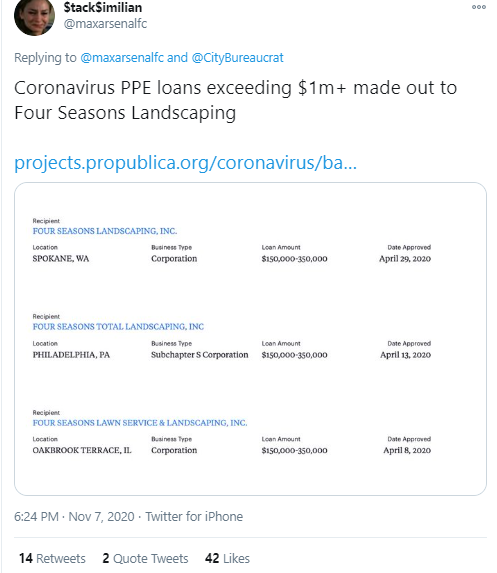Click the tweet text about PPE loans
Image resolution: width=497 pixels, height=573 pixels.
[236, 100]
